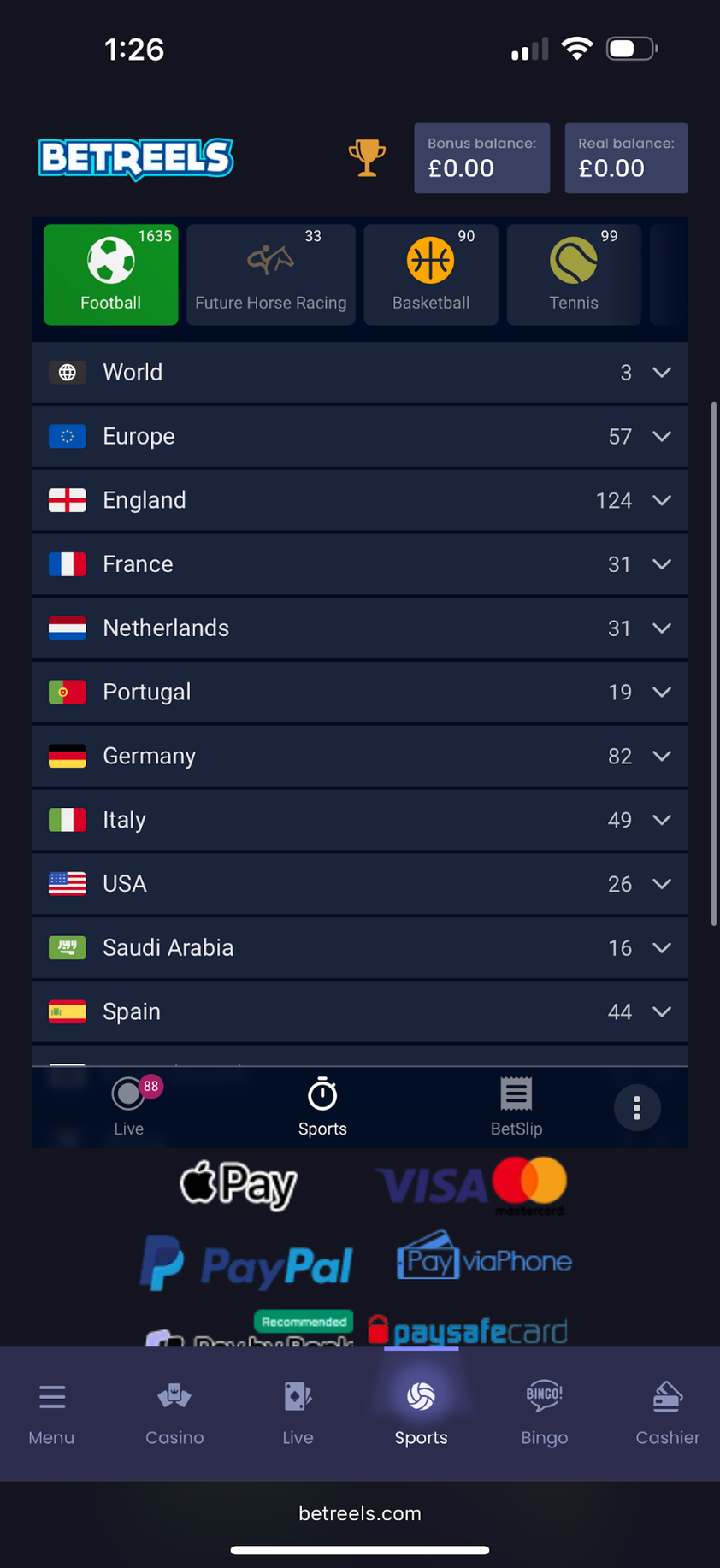Go to the Bingo tab
The width and height of the screenshot is (720, 1568).
click(544, 1412)
